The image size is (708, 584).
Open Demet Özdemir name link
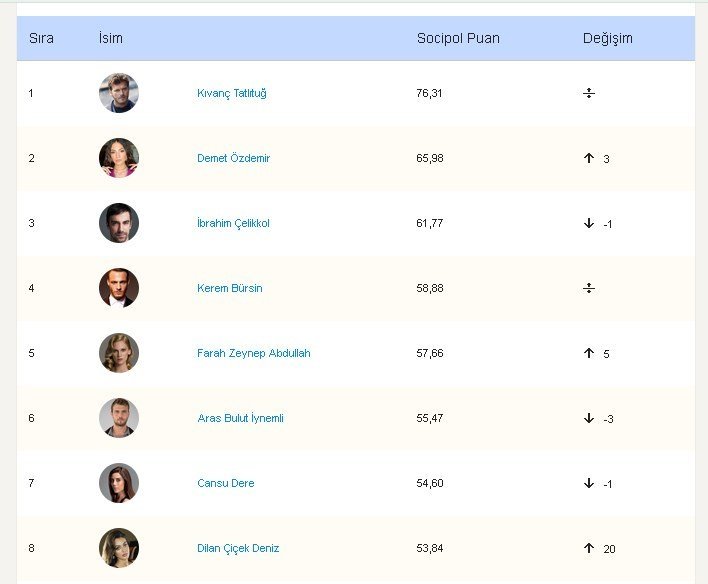233,158
